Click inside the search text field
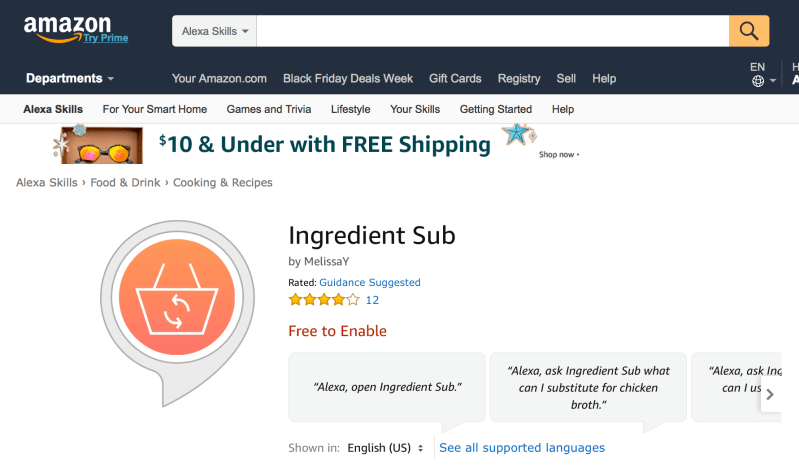The width and height of the screenshot is (799, 467). 492,31
